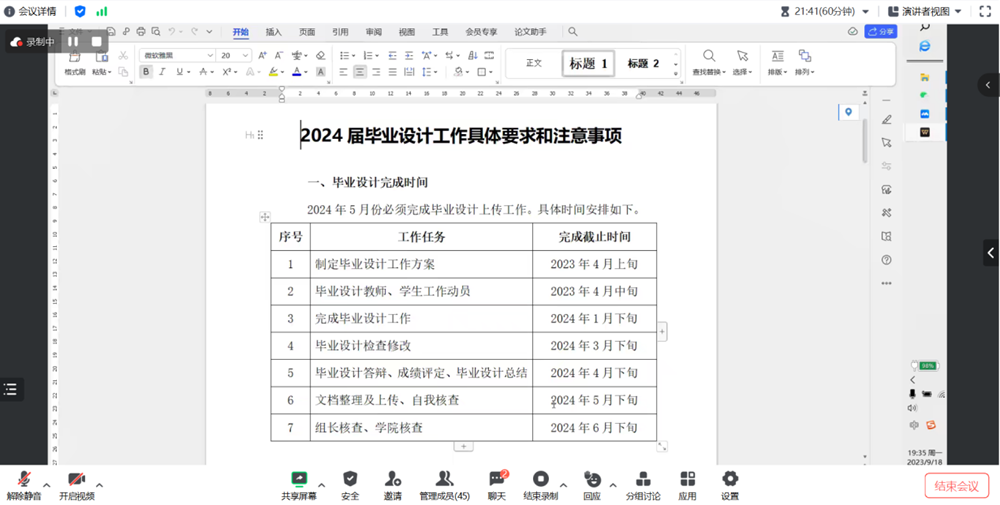Open 管理成员 participants panel
The image size is (1000, 505).
click(x=444, y=479)
